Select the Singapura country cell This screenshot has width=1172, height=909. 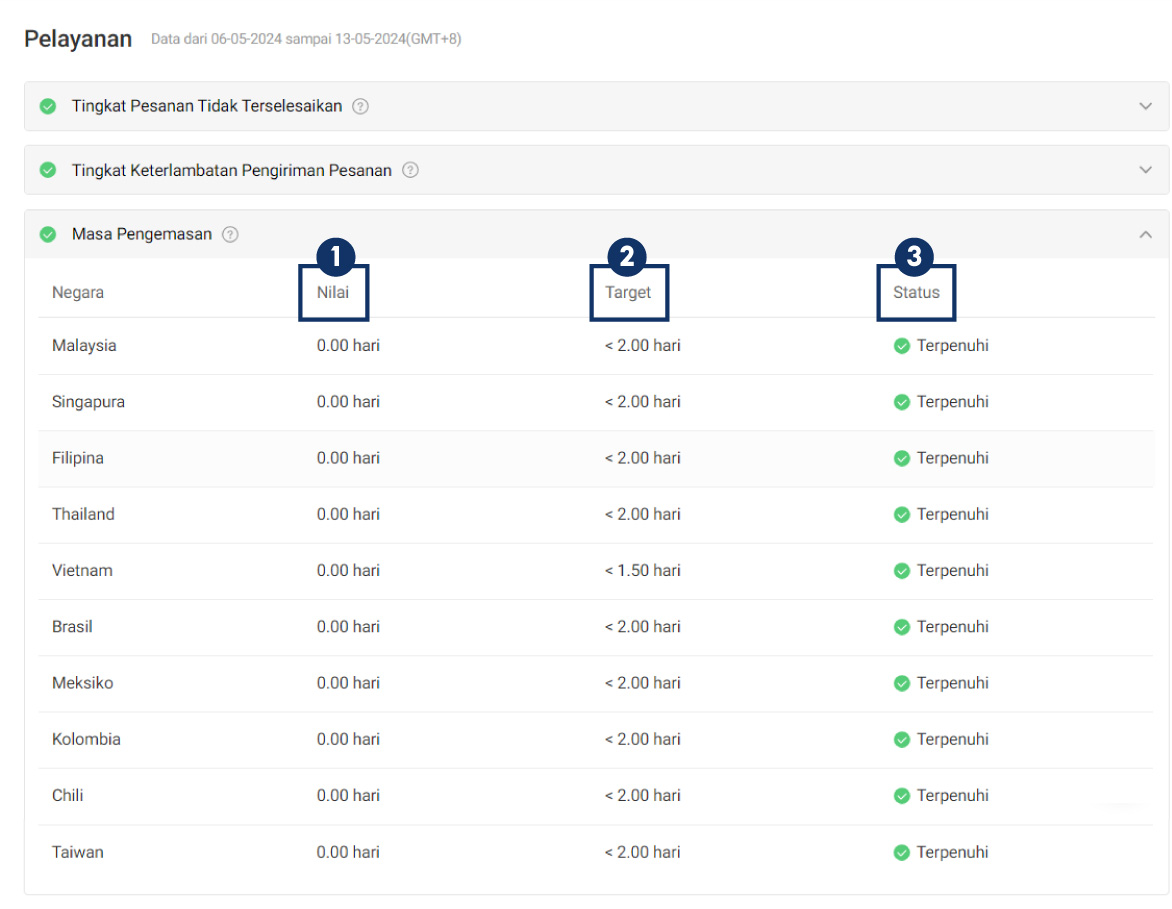pos(88,402)
